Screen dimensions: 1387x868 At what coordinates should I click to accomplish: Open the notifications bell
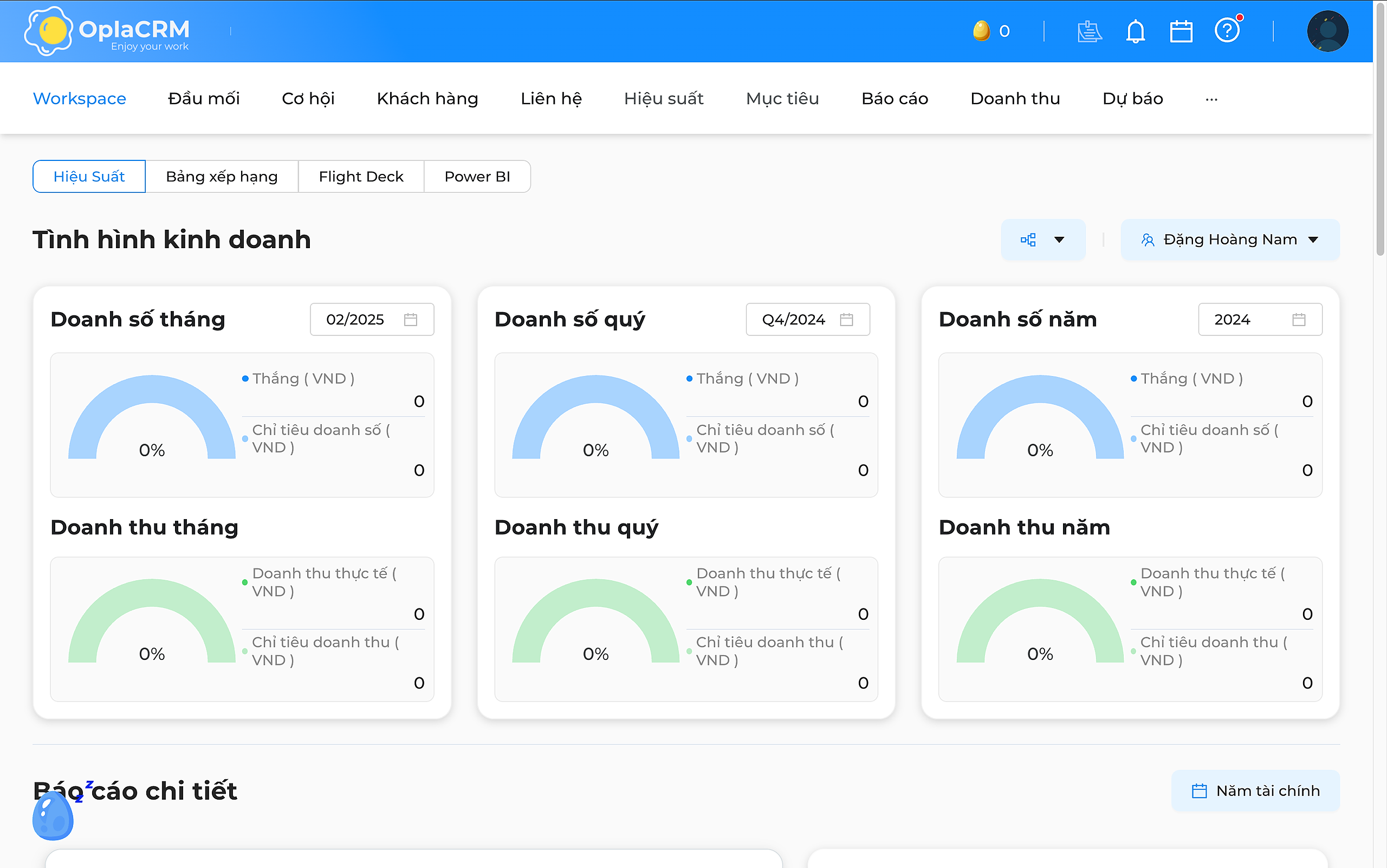tap(1135, 31)
